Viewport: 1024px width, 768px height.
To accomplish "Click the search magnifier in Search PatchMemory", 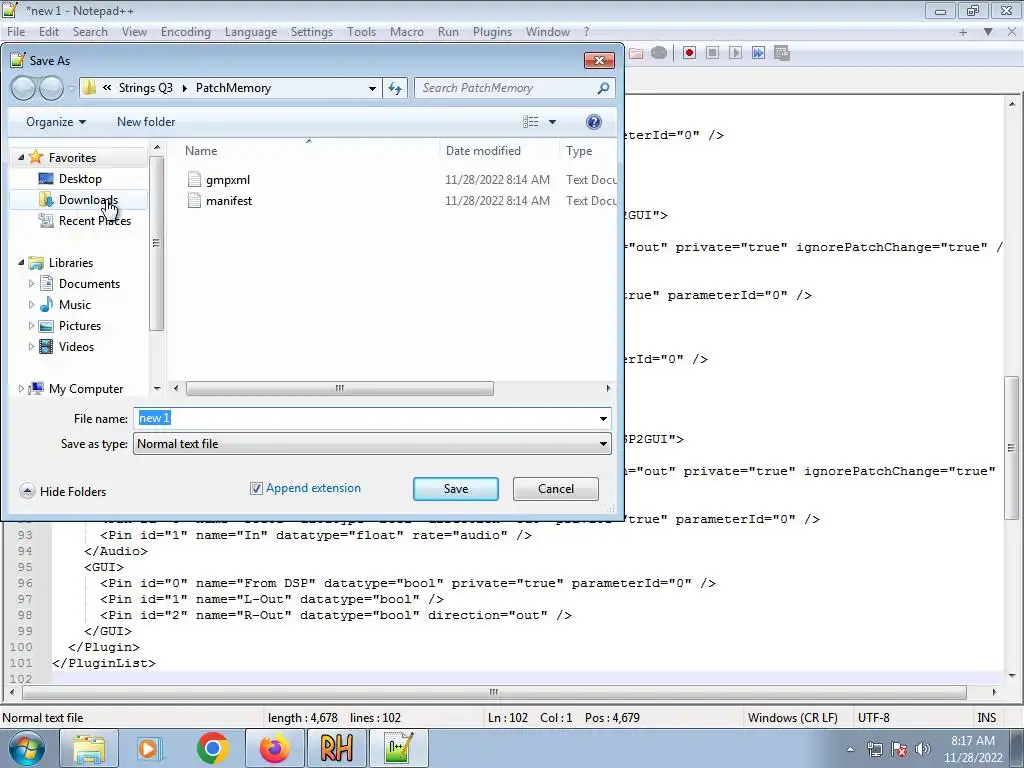I will point(603,88).
